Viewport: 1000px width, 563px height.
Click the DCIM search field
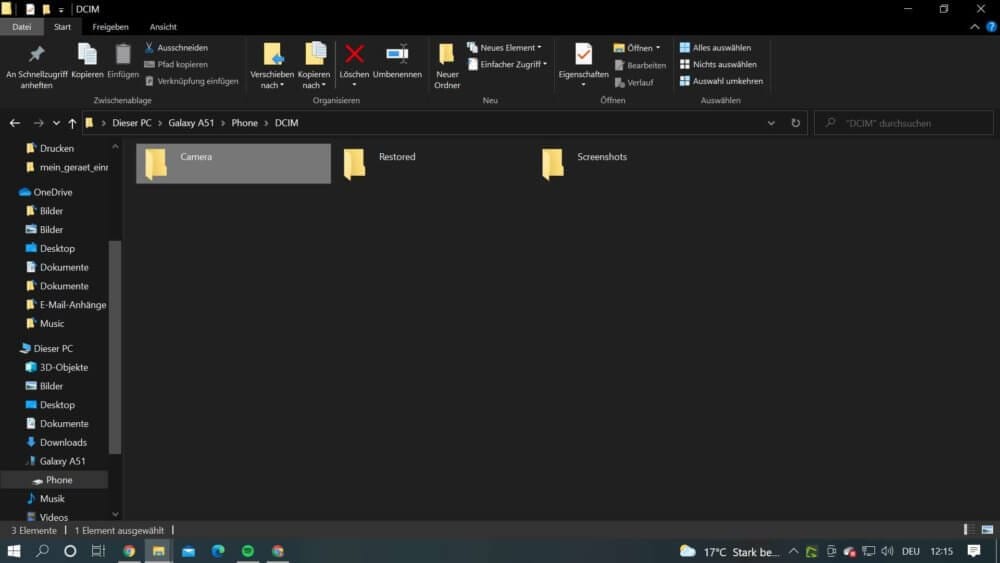904,123
